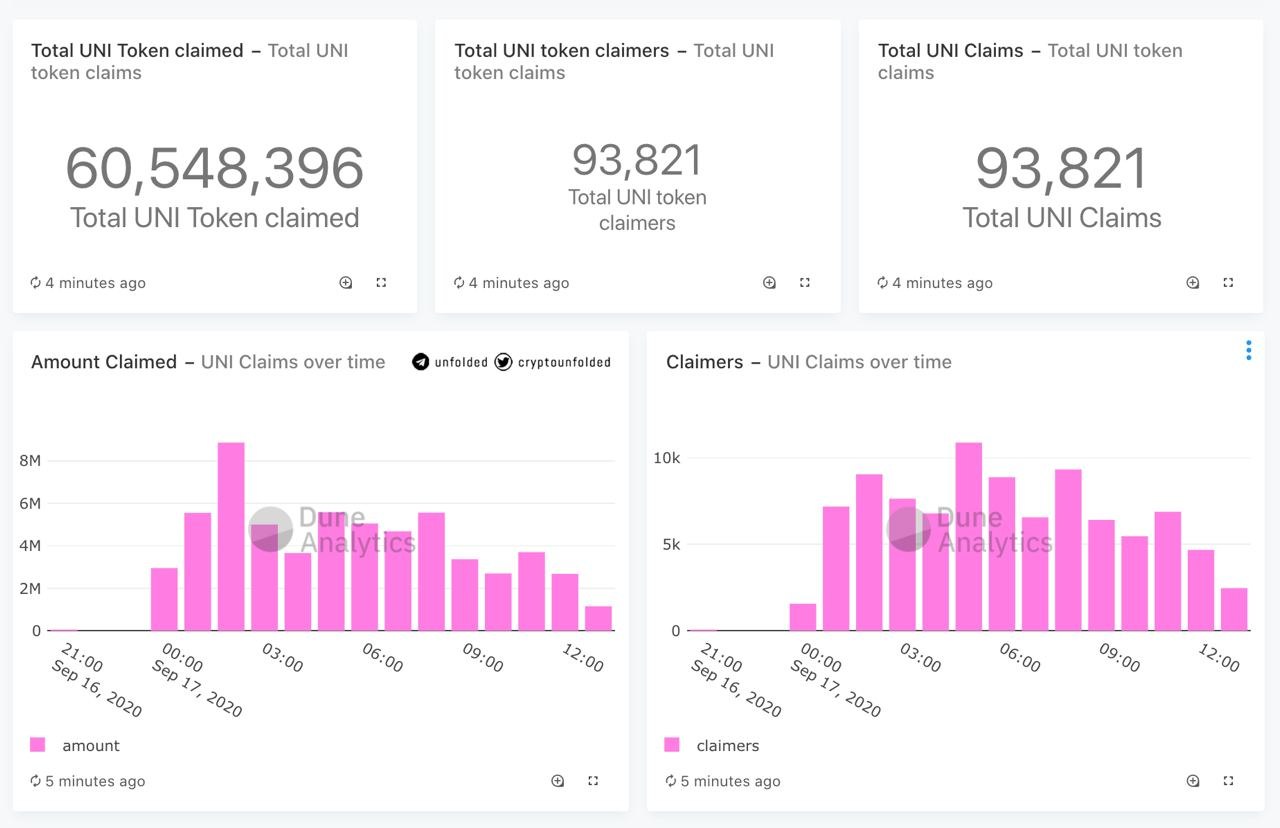Screen dimensions: 1280x828
Task: Click 5 minutes ago text under Amount Claimed
Action: [95, 781]
